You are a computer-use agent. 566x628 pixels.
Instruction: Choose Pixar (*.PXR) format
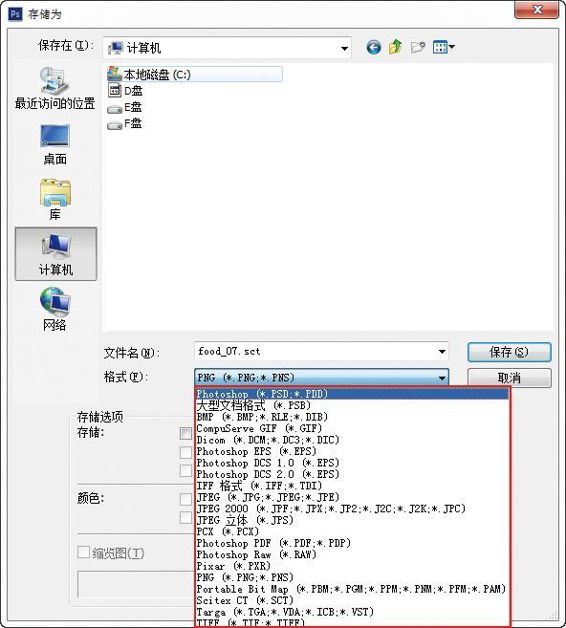(352, 566)
